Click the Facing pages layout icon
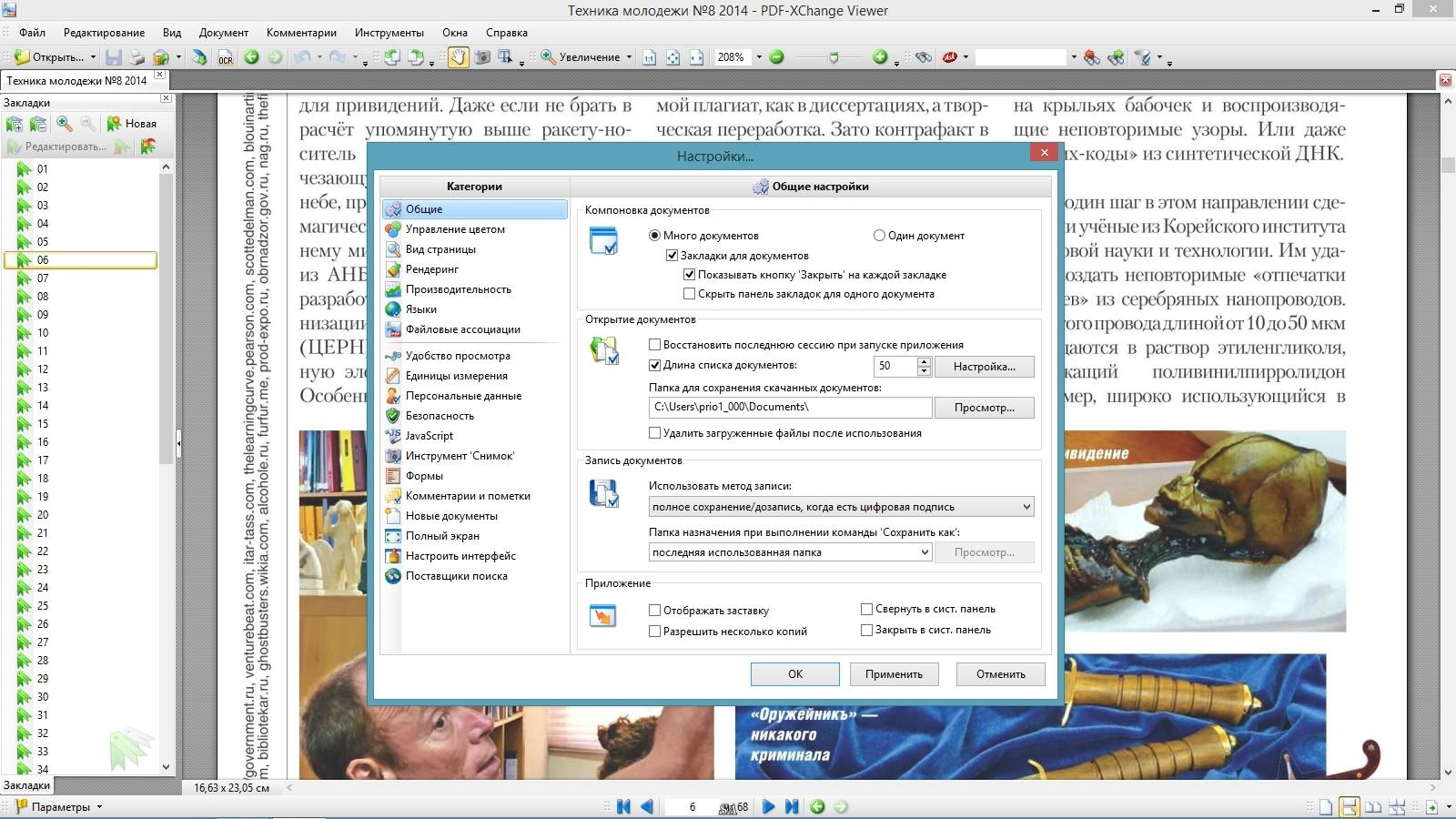Screen dimensions: 1456x819 coord(1372,806)
